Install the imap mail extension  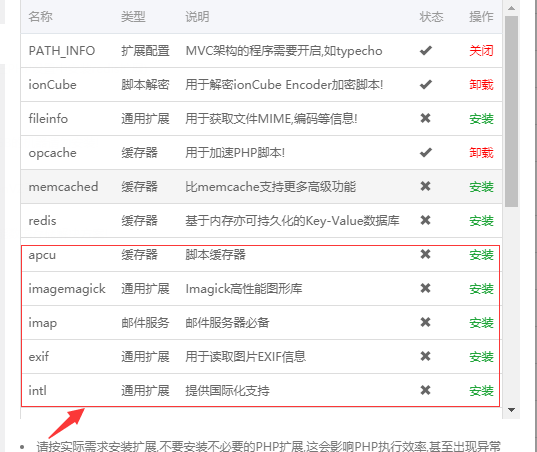(x=481, y=323)
